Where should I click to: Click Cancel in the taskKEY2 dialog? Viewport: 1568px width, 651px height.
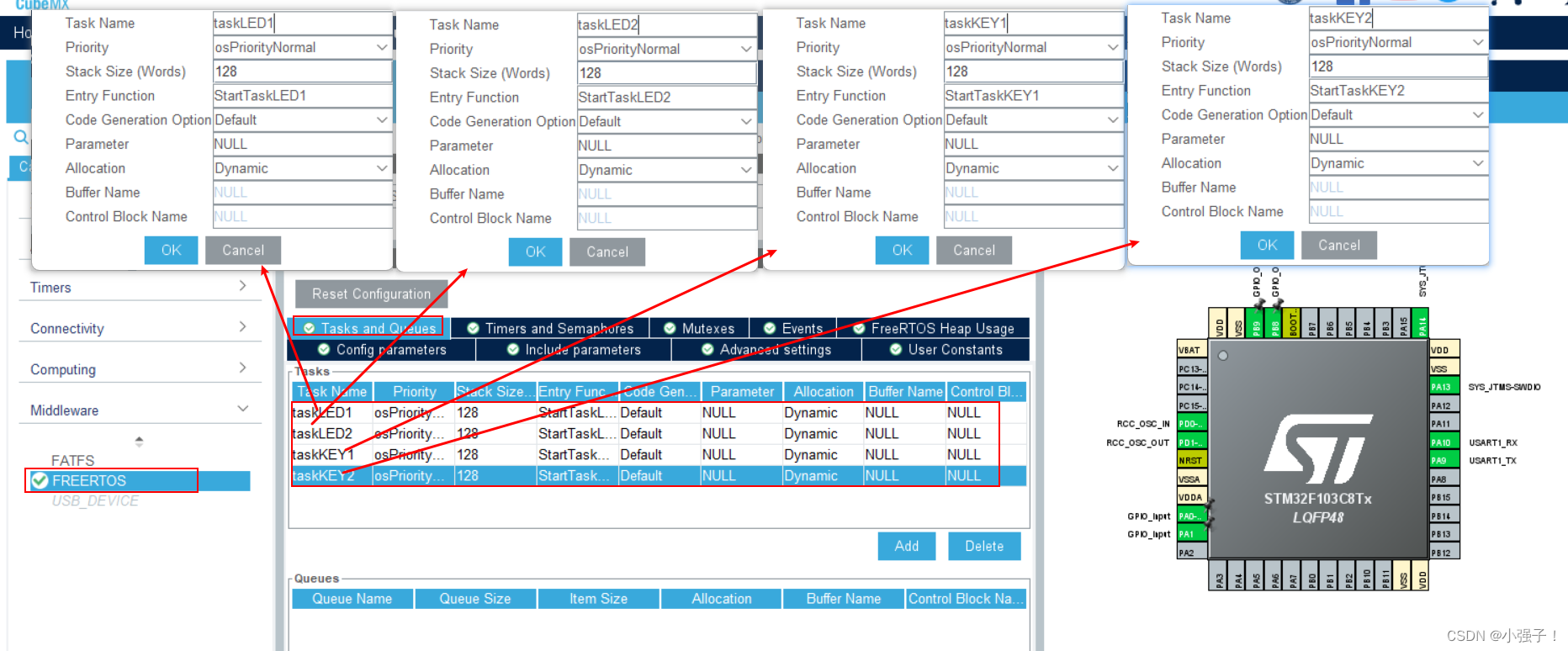click(x=1339, y=246)
